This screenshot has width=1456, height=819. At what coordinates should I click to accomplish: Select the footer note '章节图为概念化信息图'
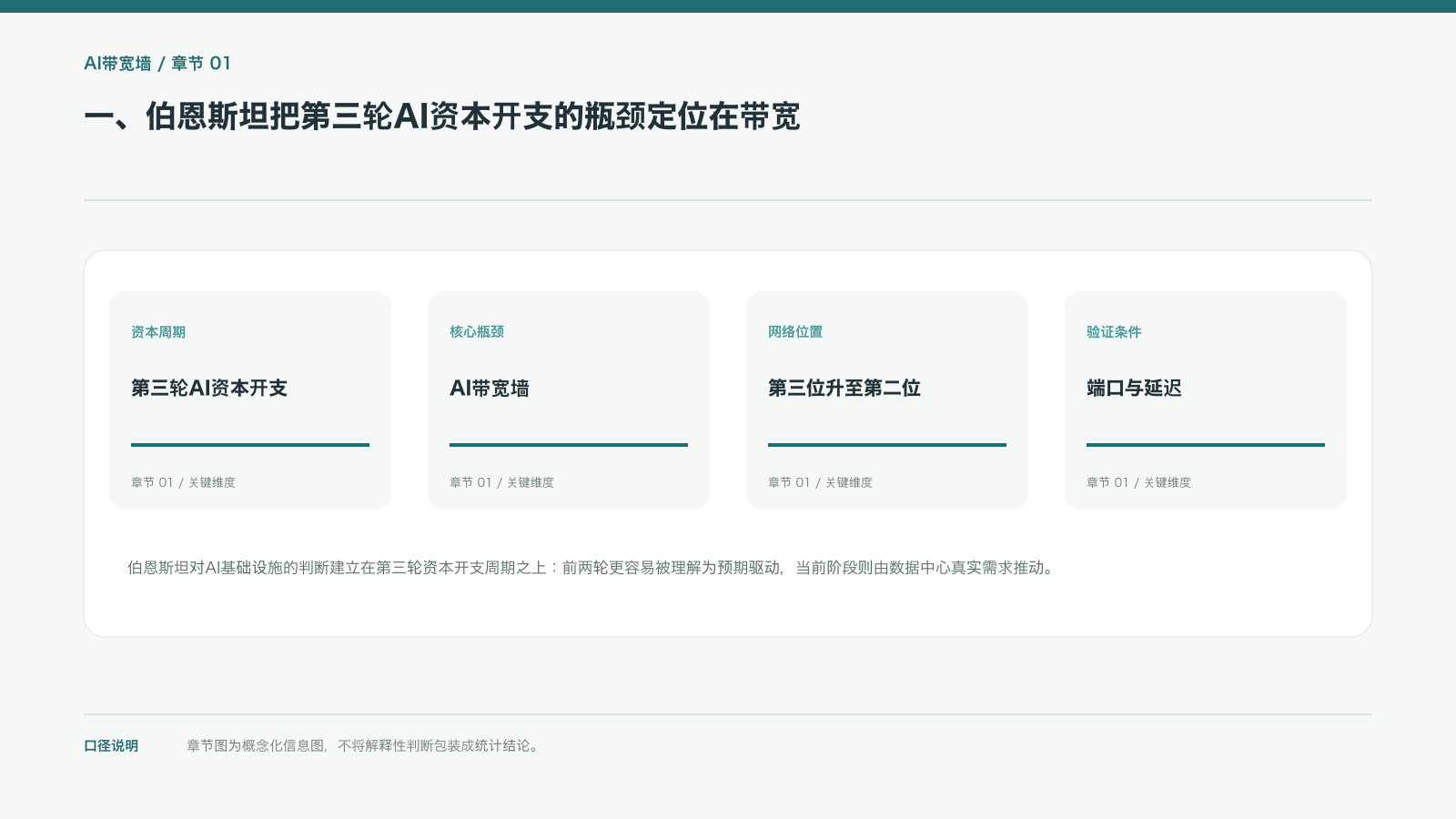click(x=364, y=746)
